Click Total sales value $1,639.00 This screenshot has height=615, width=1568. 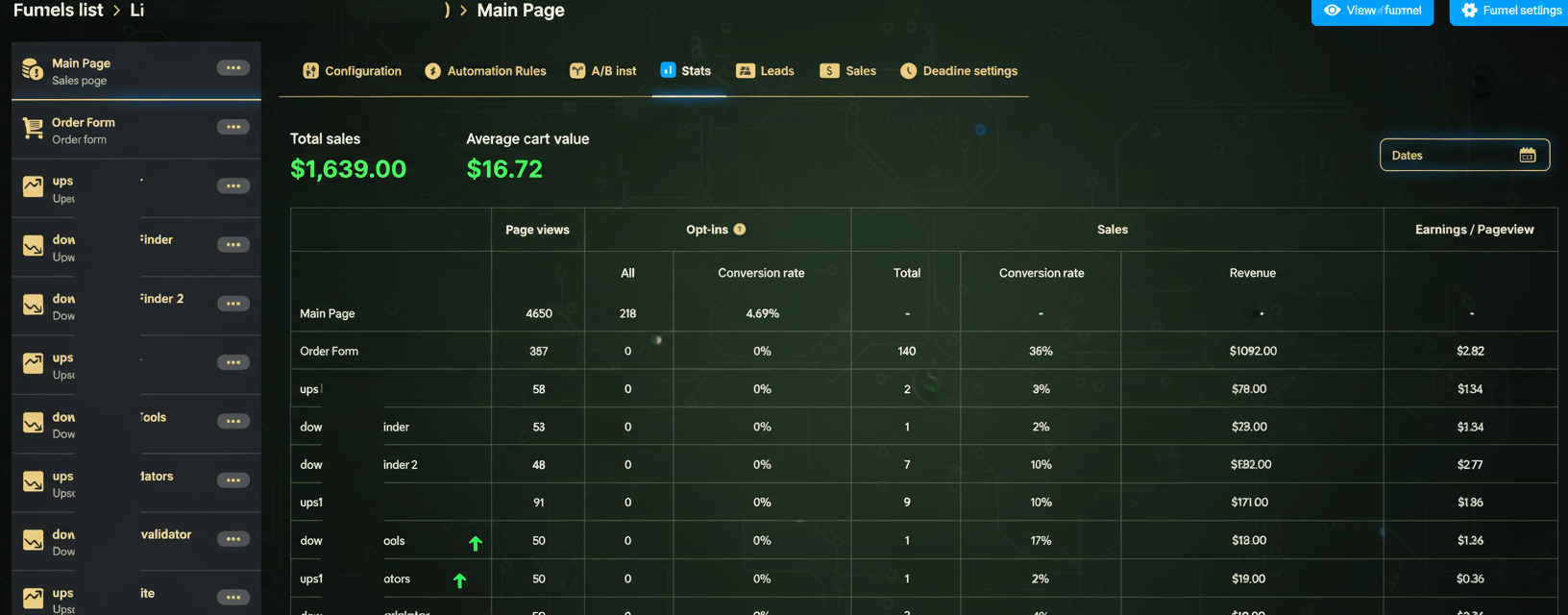coord(348,169)
